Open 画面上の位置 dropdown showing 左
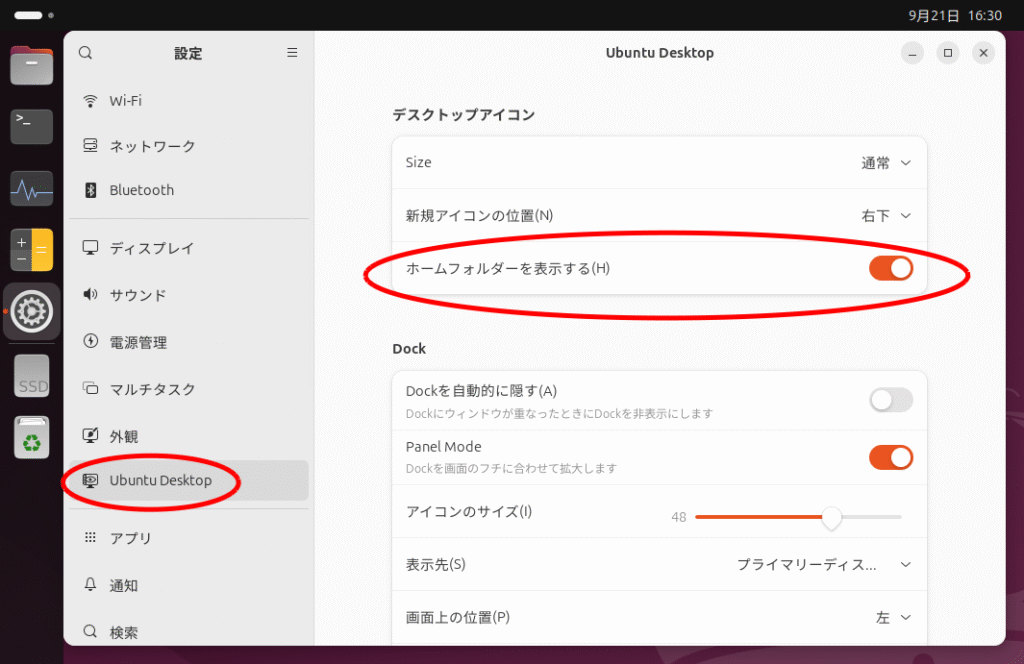The image size is (1024, 664). (893, 618)
